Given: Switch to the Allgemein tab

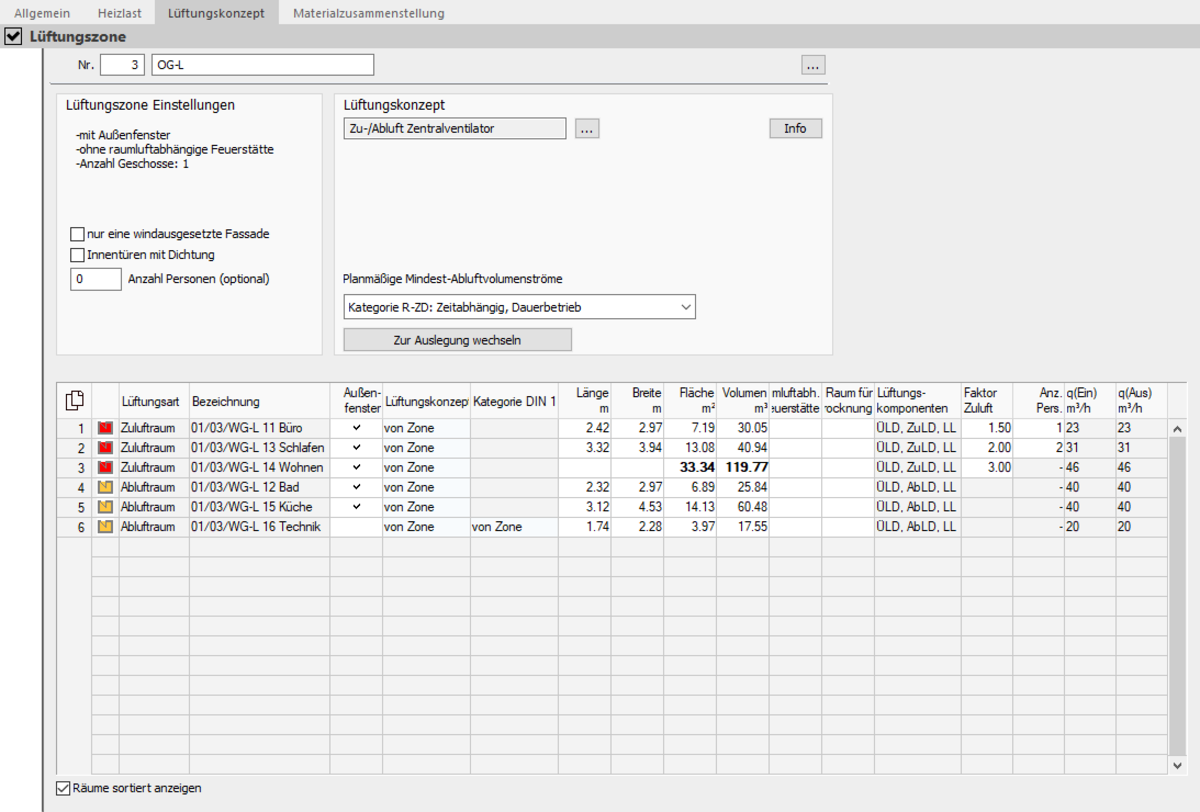Looking at the screenshot, I should coord(42,13).
